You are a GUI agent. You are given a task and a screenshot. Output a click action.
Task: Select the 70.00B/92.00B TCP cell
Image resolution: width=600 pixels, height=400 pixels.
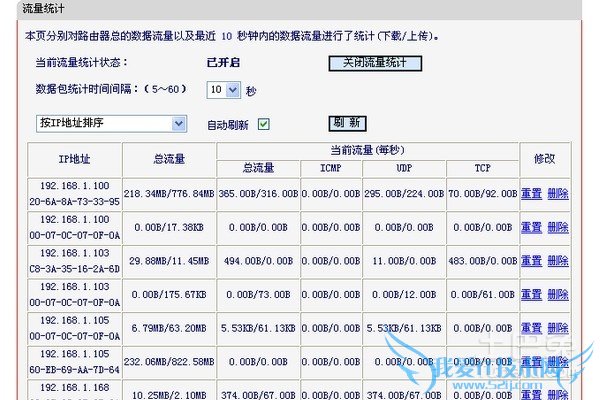tap(483, 194)
